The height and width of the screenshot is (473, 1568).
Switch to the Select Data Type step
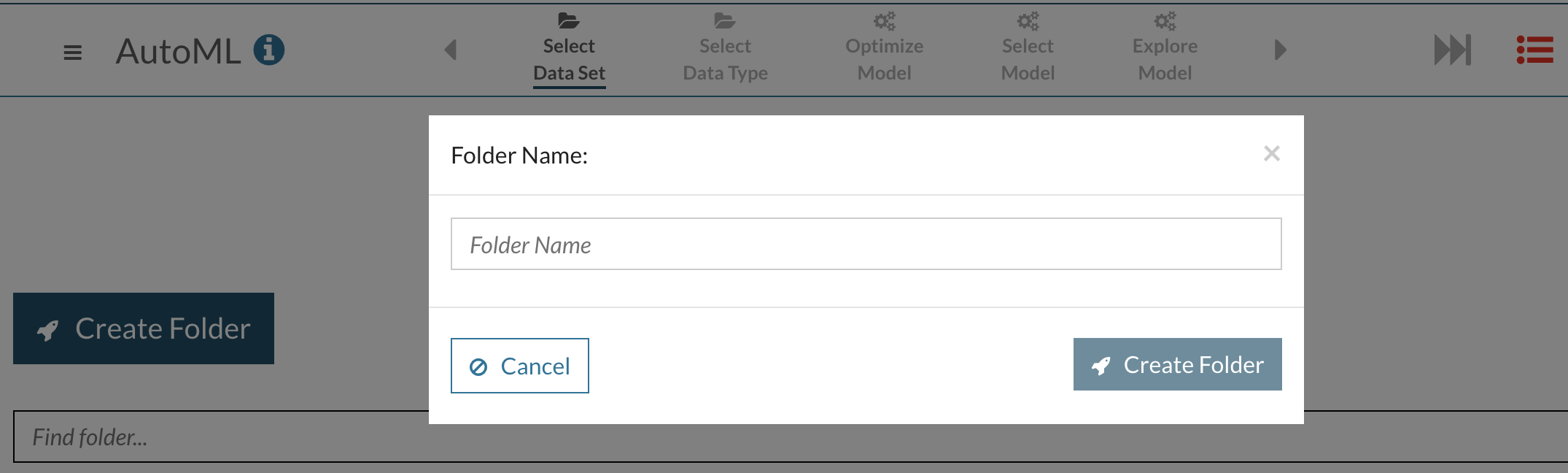(x=725, y=59)
